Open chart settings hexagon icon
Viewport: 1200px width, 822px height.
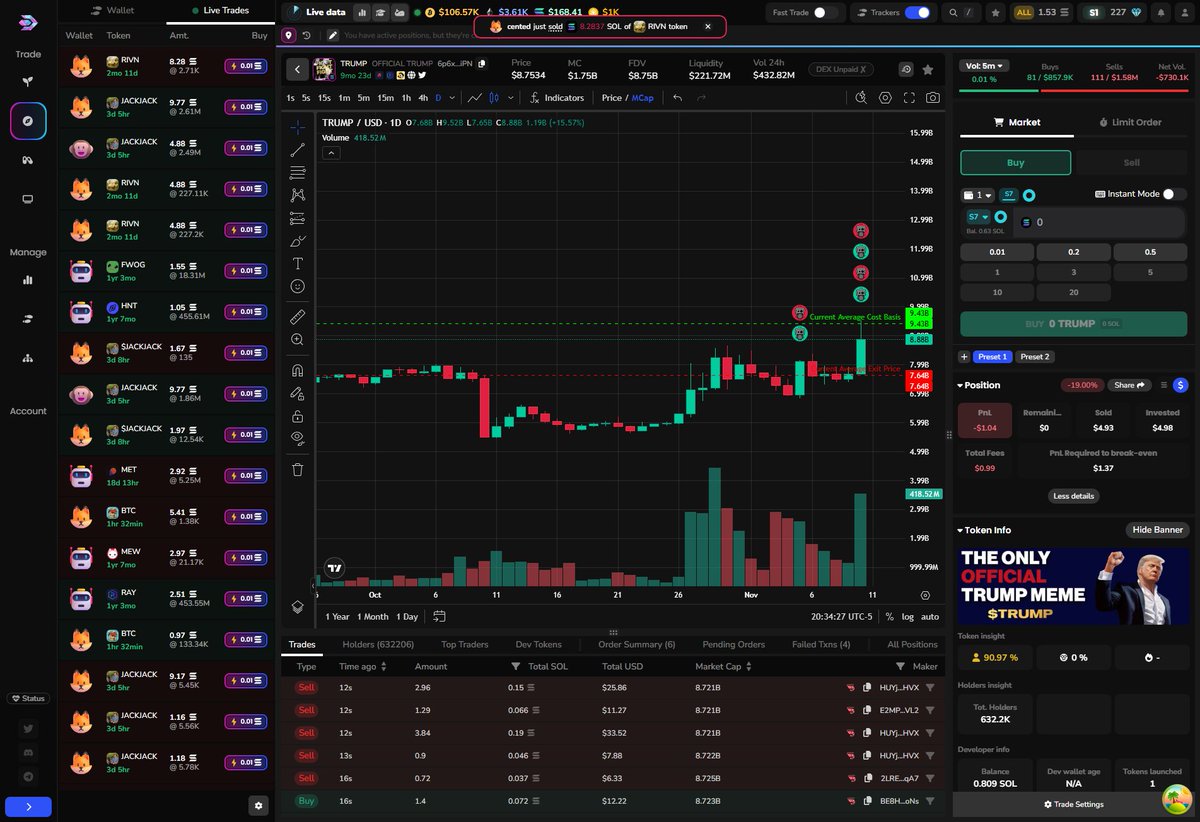(885, 98)
